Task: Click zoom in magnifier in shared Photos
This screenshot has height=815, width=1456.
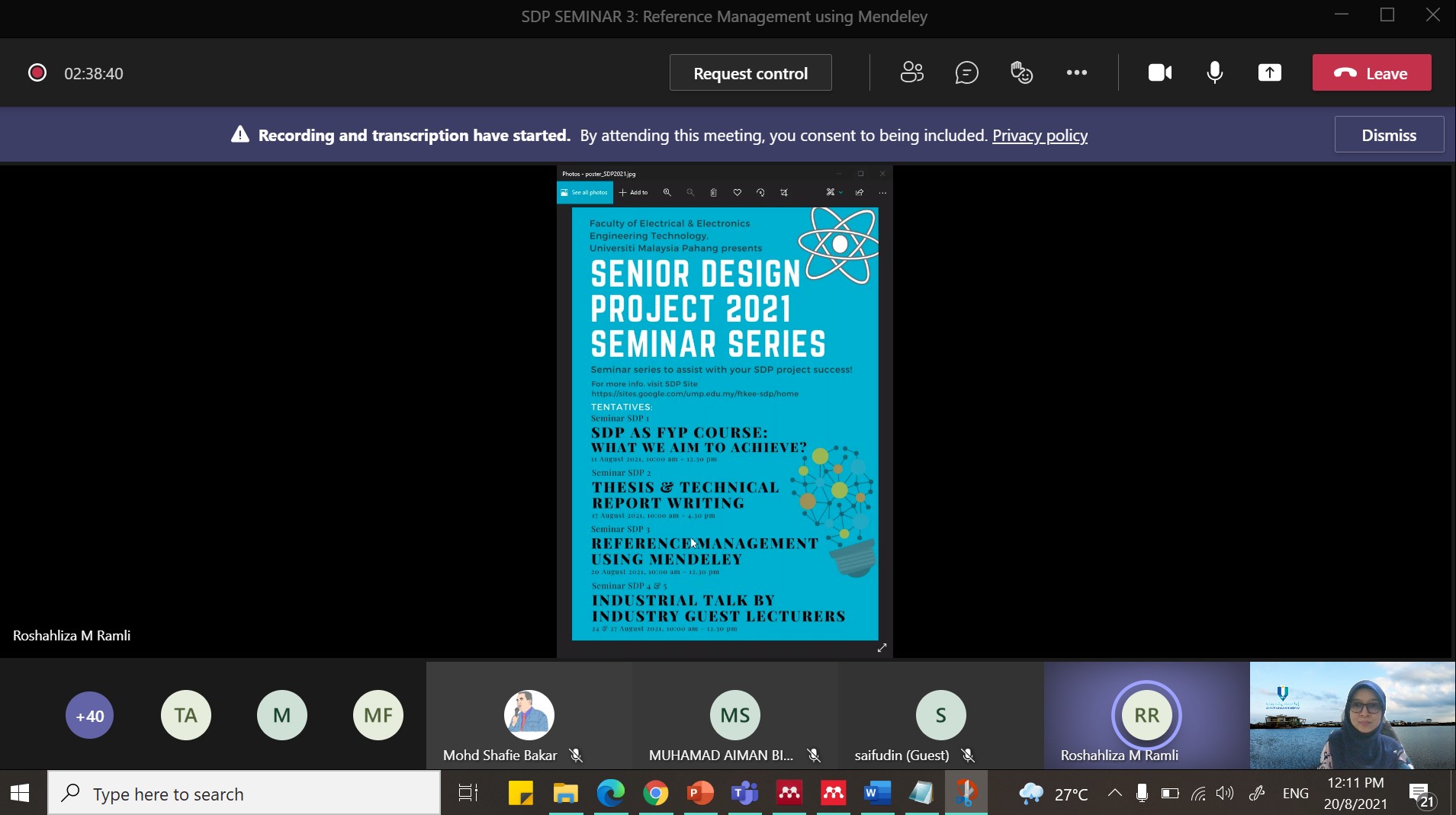Action: coord(667,192)
